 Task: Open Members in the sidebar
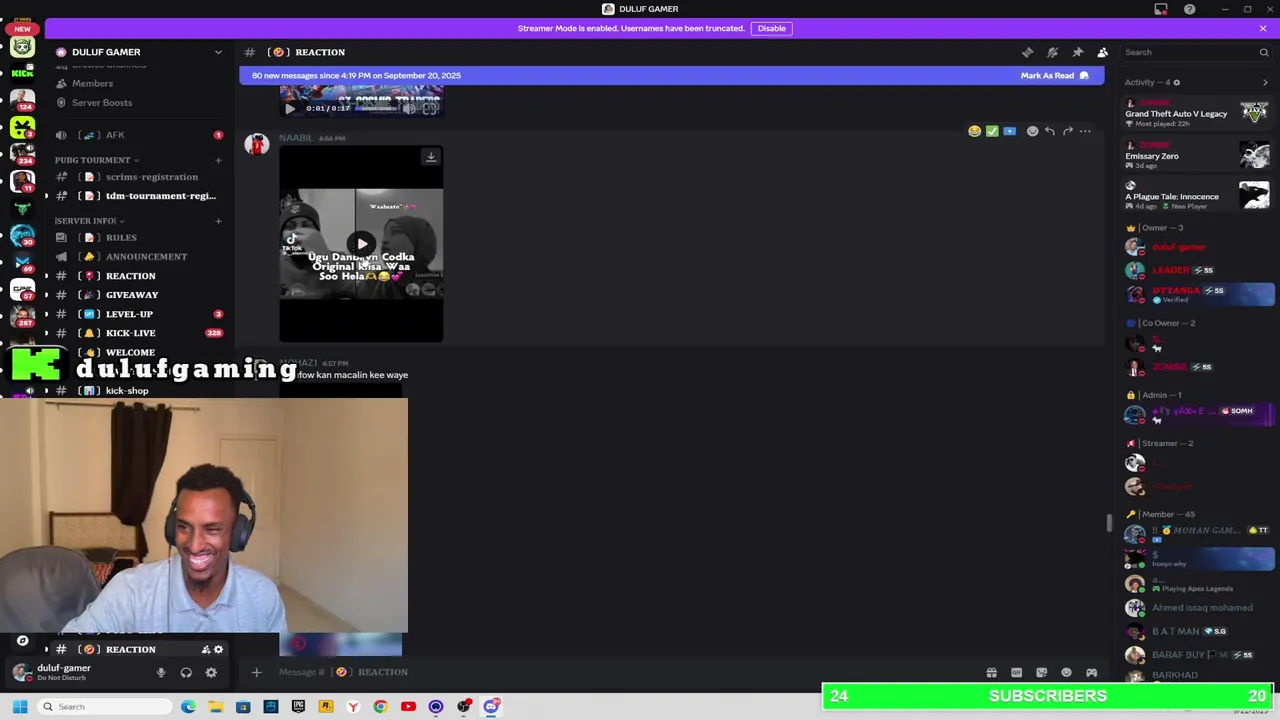(x=92, y=83)
